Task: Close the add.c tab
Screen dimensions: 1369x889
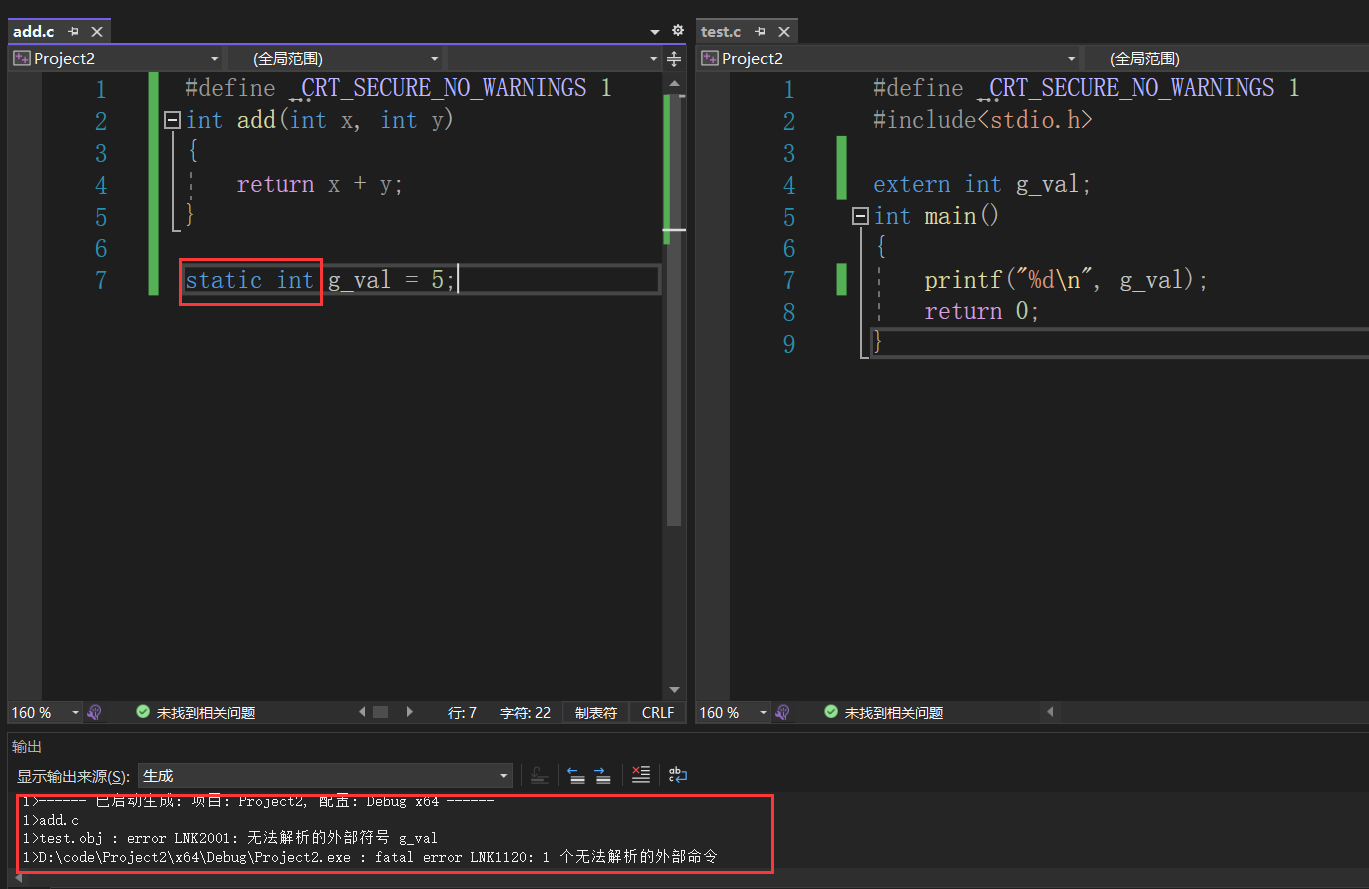Action: point(97,32)
